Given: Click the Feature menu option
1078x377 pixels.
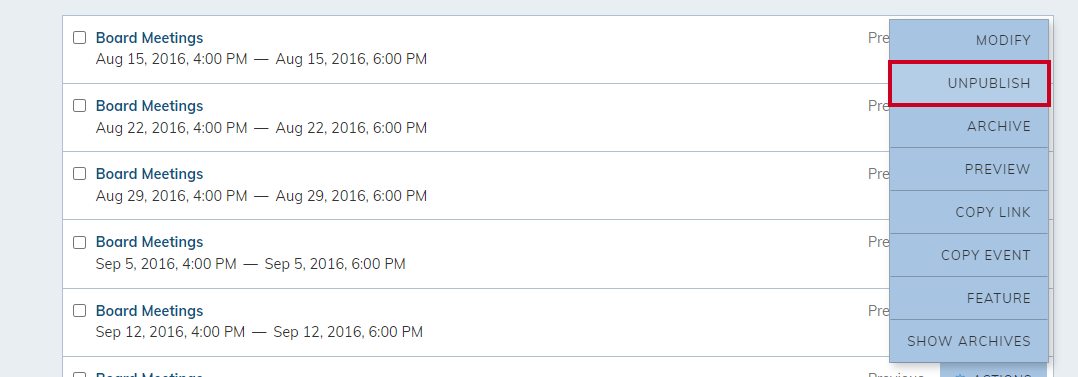Looking at the screenshot, I should tap(969, 299).
